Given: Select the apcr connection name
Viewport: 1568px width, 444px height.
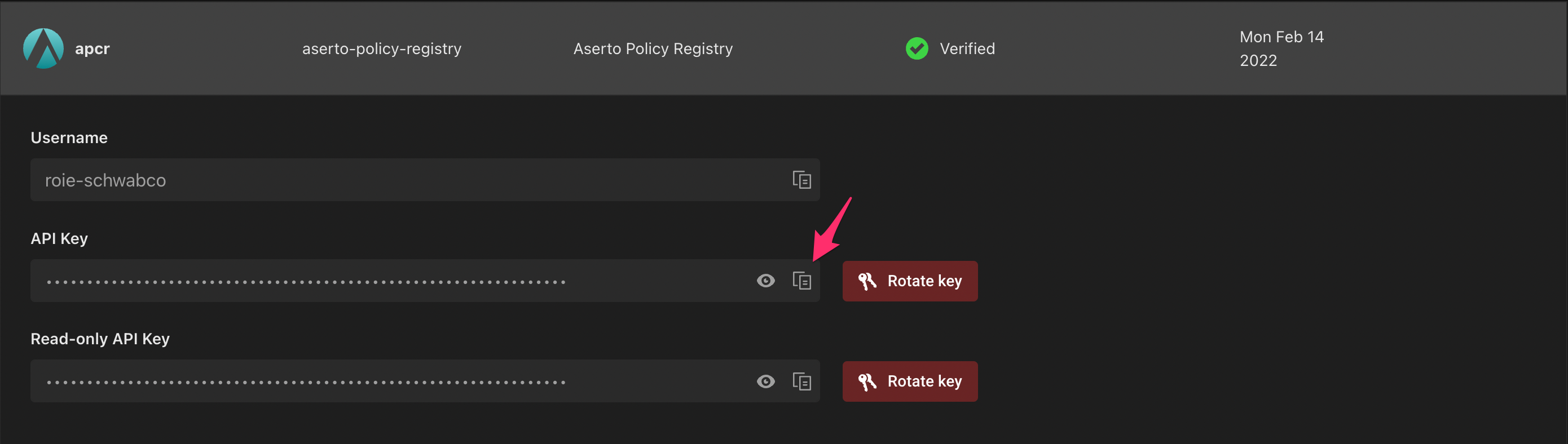Looking at the screenshot, I should 93,48.
